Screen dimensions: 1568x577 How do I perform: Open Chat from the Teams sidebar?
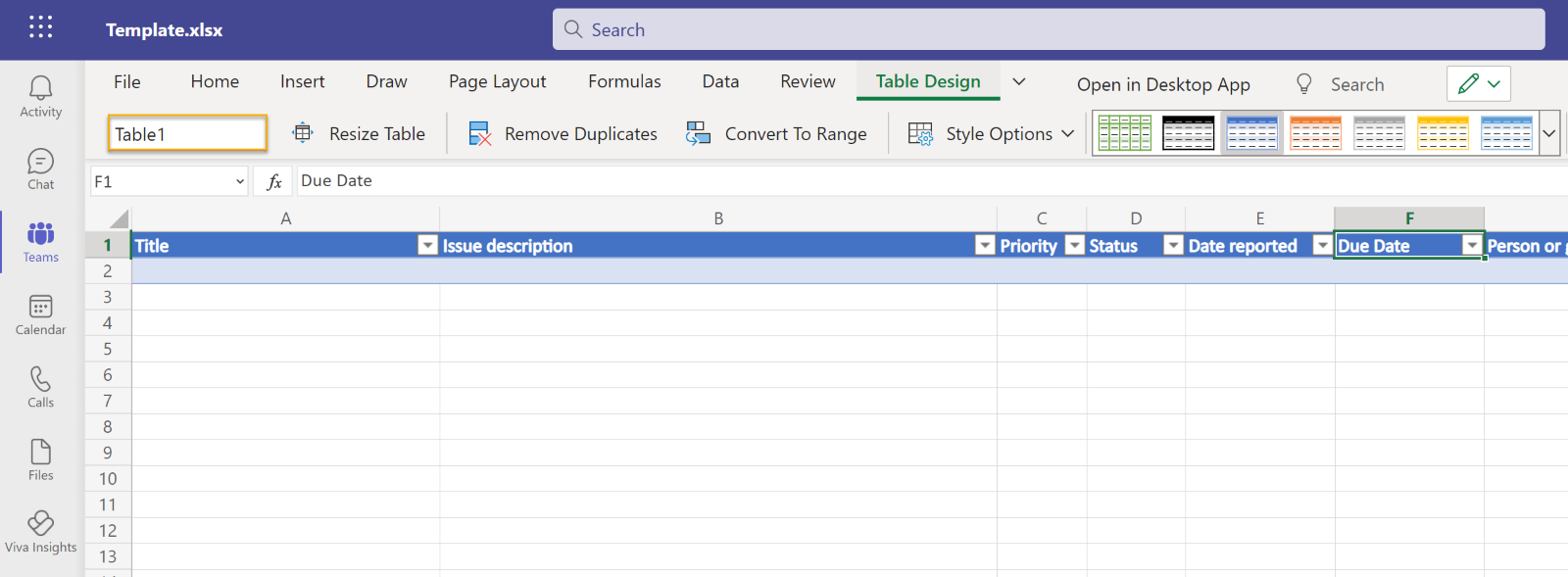click(x=40, y=169)
